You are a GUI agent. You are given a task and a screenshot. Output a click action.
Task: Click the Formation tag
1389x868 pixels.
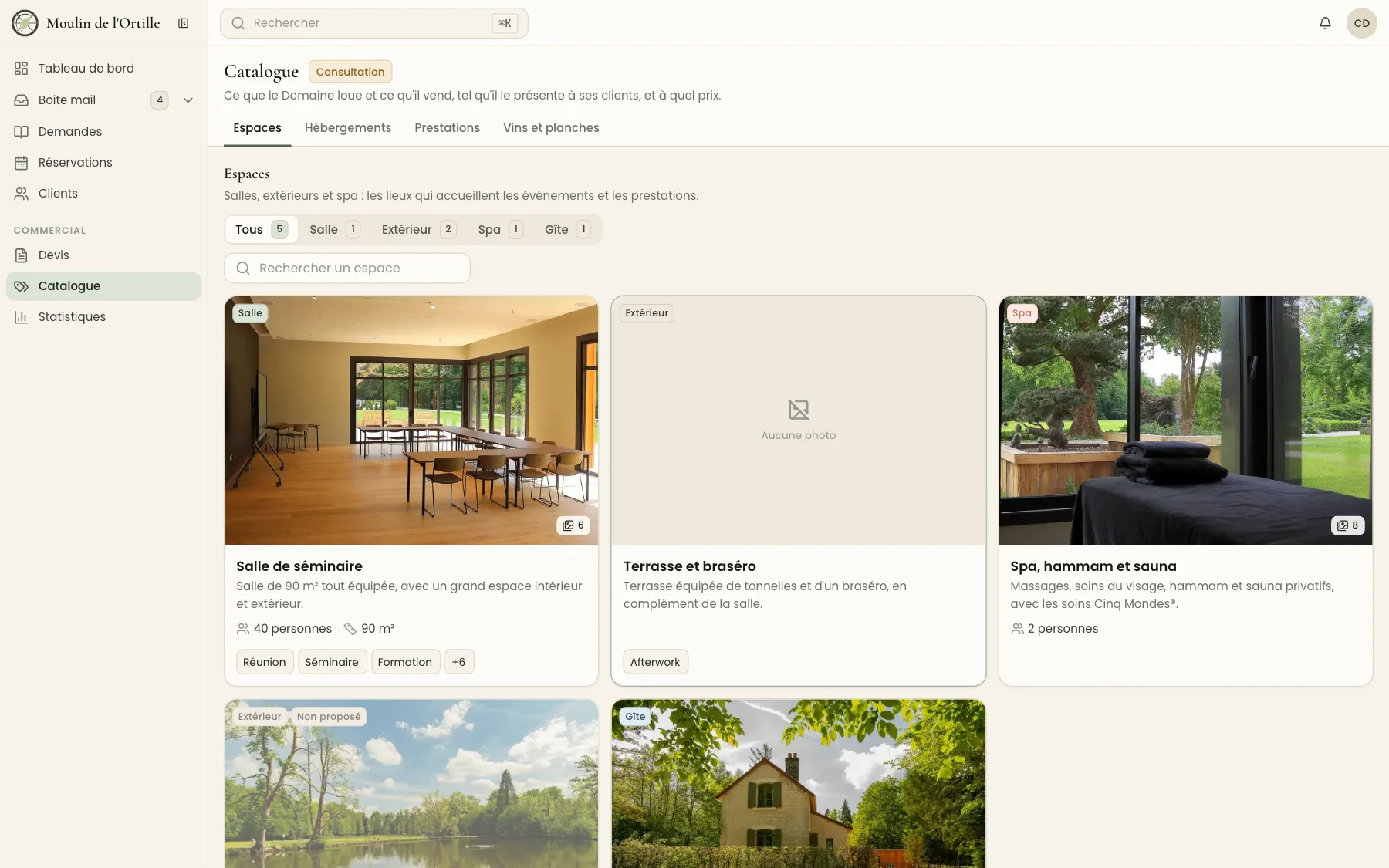405,662
